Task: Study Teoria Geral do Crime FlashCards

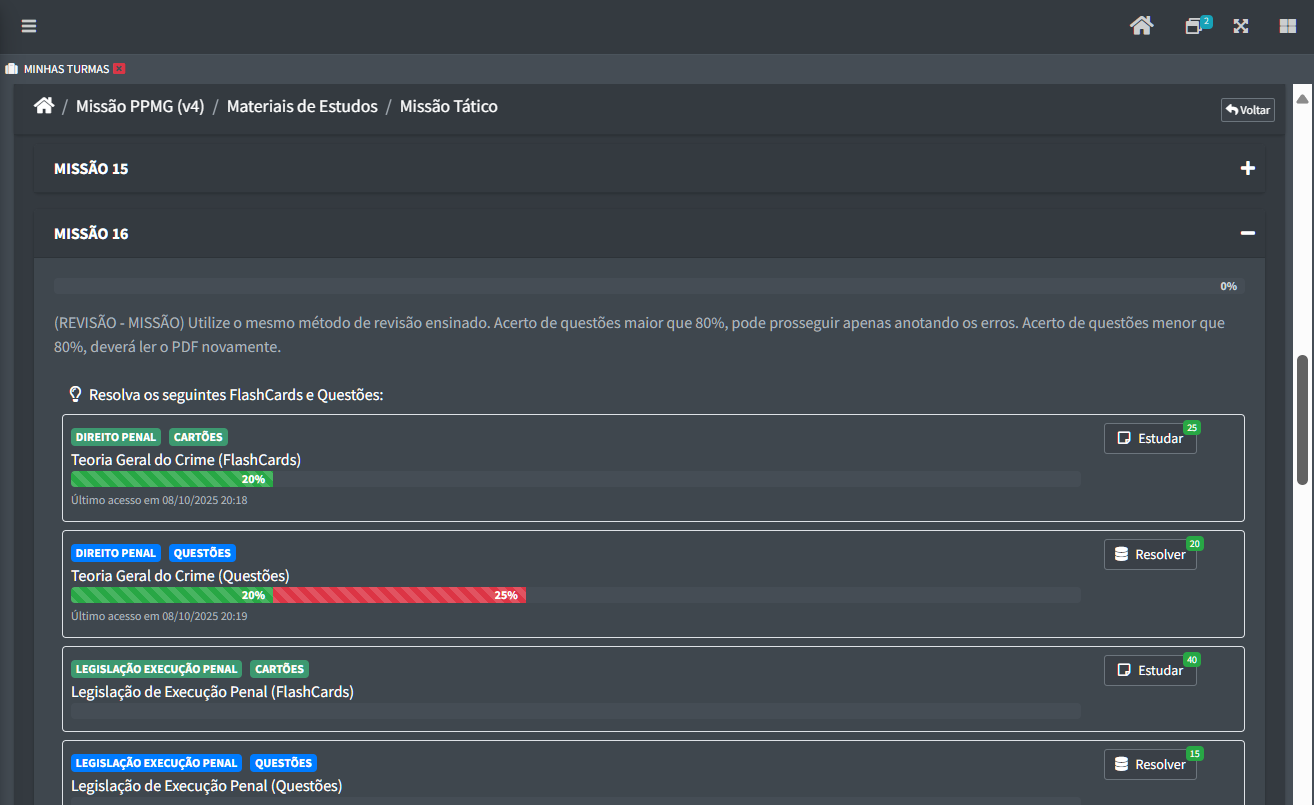Action: pyautogui.click(x=1150, y=438)
